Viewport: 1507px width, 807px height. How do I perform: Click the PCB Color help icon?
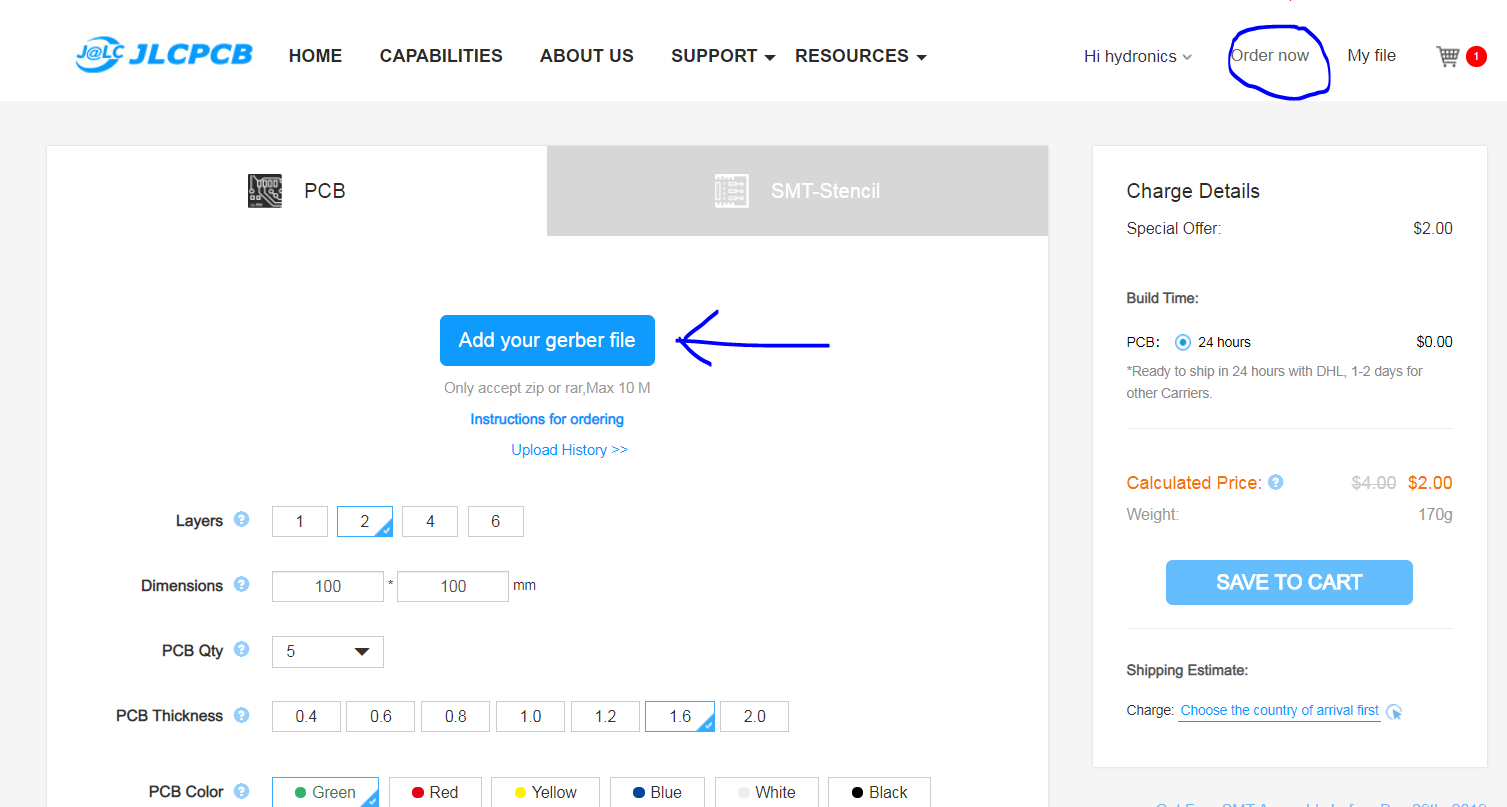241,791
